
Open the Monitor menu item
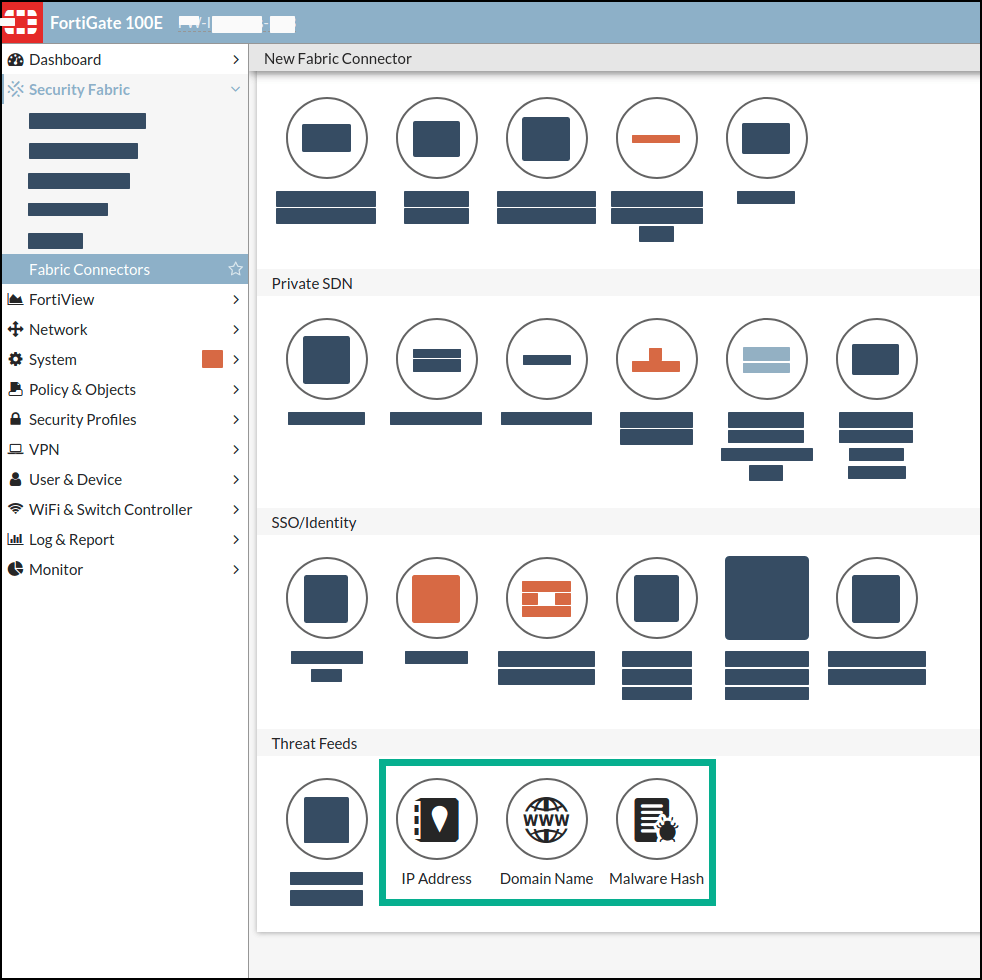(56, 570)
